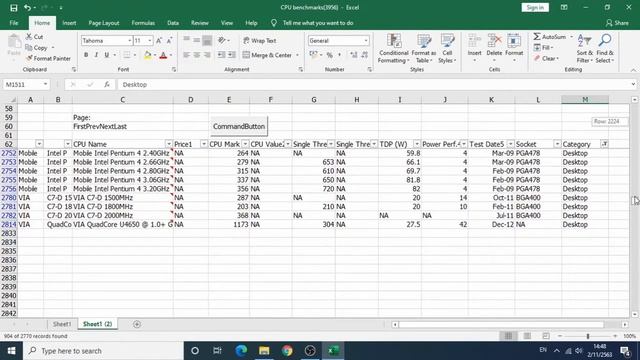640x360 pixels.
Task: Open the Conditional Formatting menu
Action: [x=393, y=49]
